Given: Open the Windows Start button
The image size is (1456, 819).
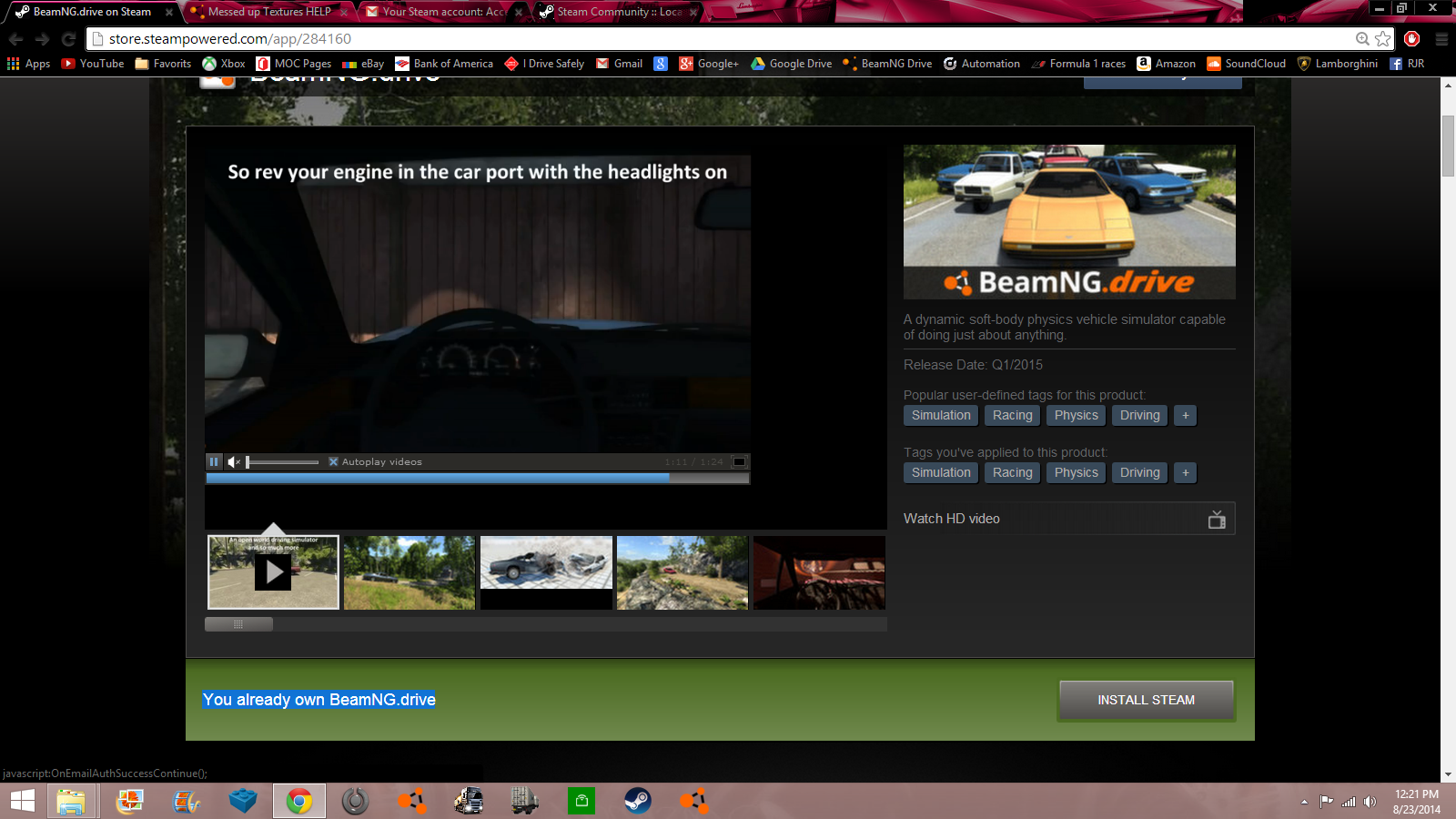Looking at the screenshot, I should (x=23, y=801).
